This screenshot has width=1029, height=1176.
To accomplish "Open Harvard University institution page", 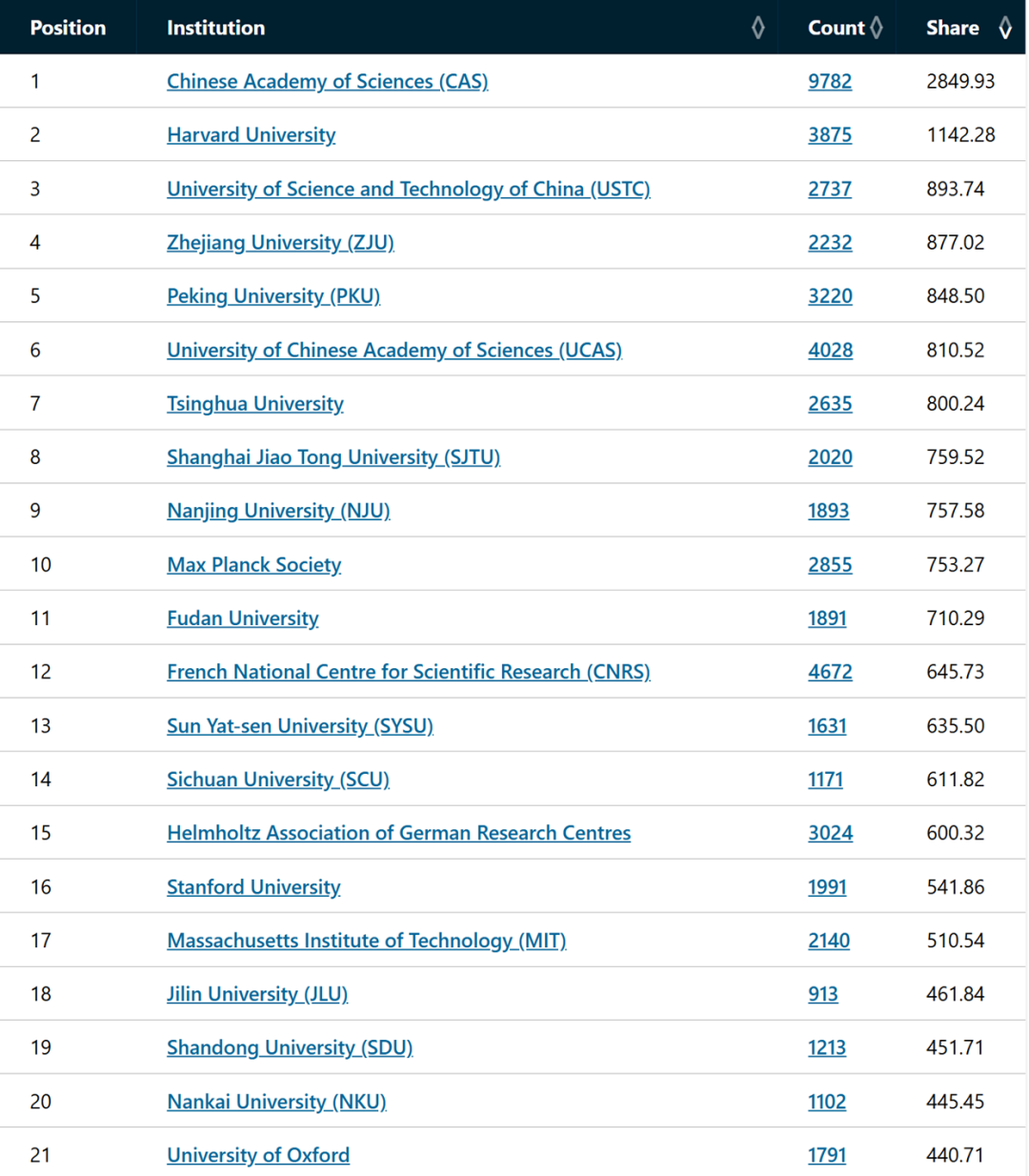I will [251, 135].
